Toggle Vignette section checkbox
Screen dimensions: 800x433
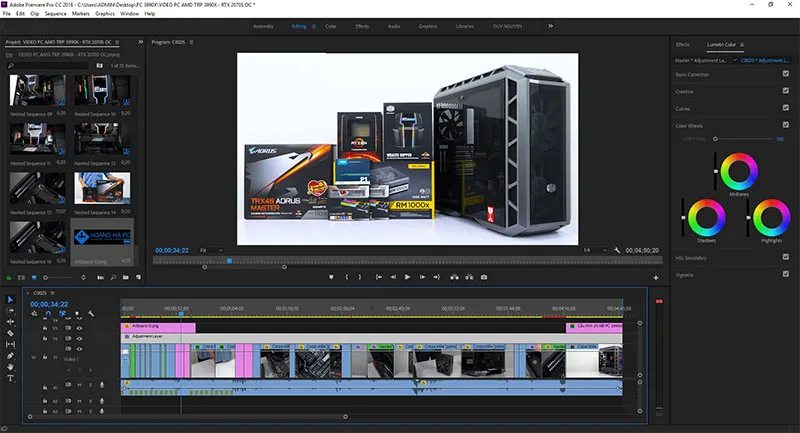786,274
